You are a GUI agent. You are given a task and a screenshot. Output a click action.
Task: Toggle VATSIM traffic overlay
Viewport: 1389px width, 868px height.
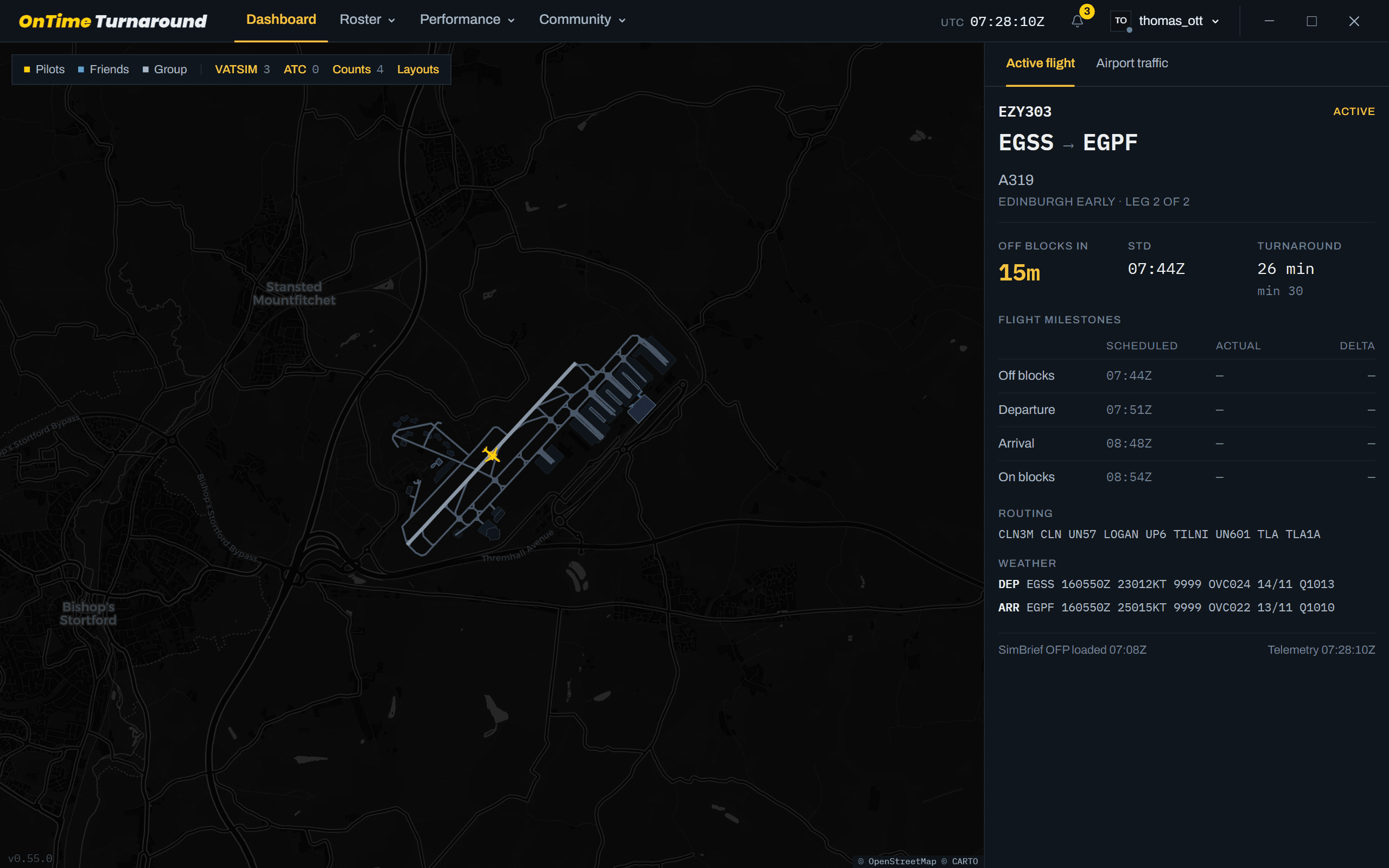(x=242, y=69)
